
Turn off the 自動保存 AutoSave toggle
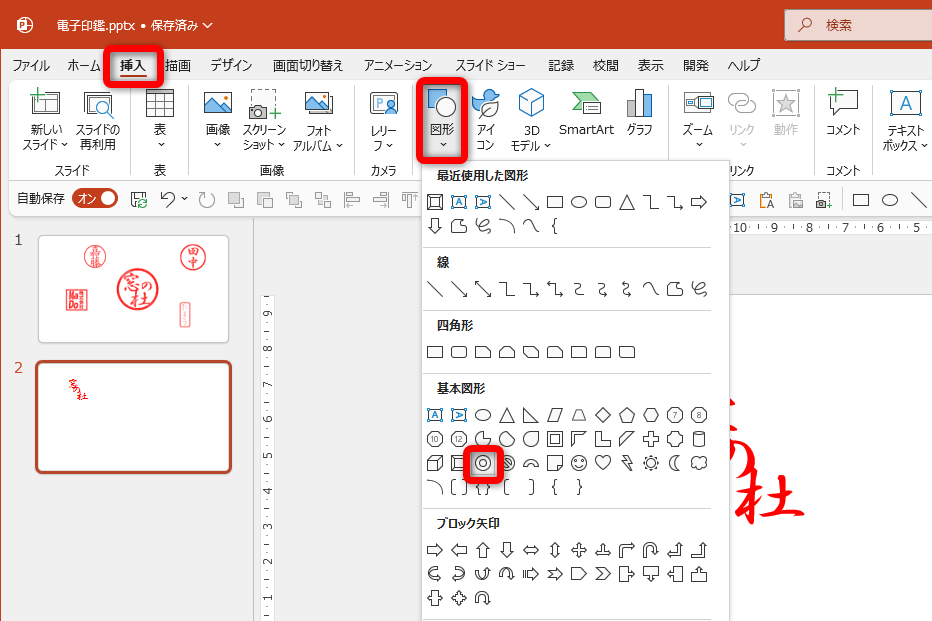(x=93, y=199)
